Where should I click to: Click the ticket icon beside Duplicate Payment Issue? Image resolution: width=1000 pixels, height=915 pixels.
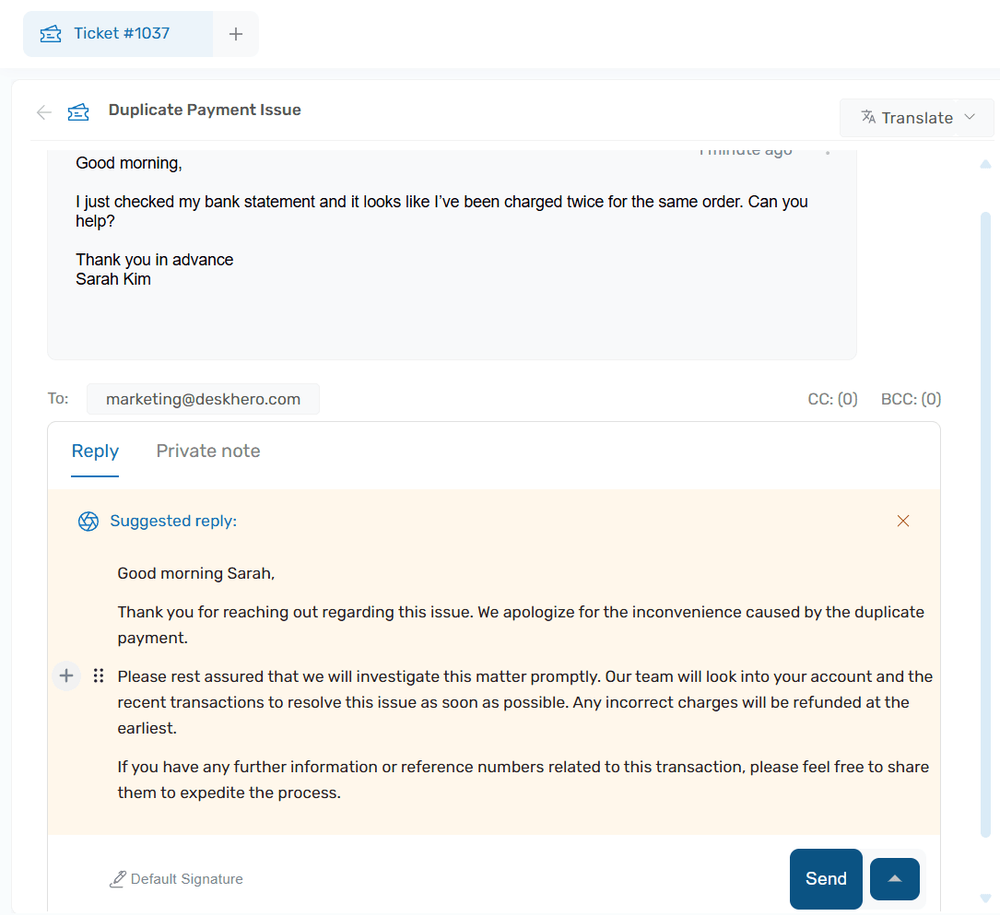pyautogui.click(x=78, y=112)
